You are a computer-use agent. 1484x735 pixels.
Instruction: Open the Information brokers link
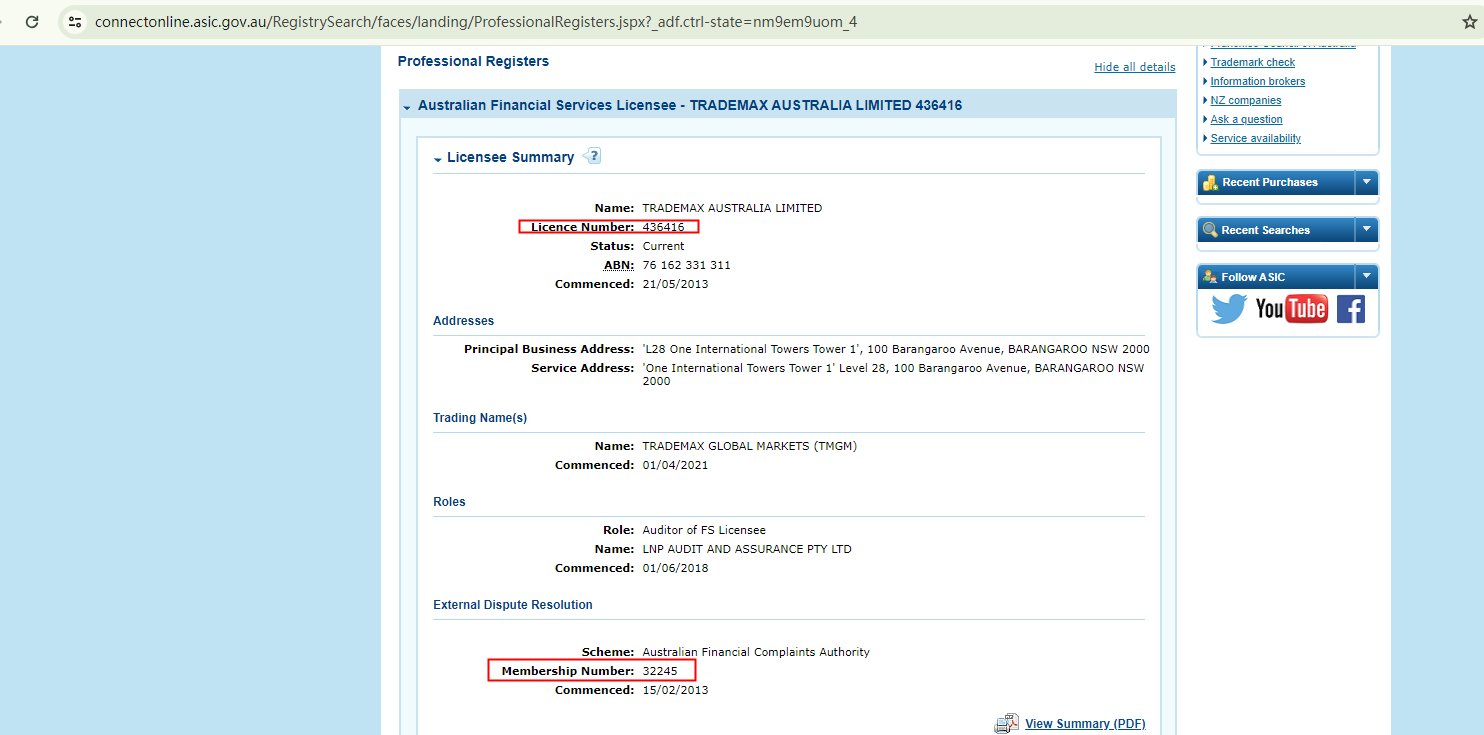pyautogui.click(x=1258, y=81)
